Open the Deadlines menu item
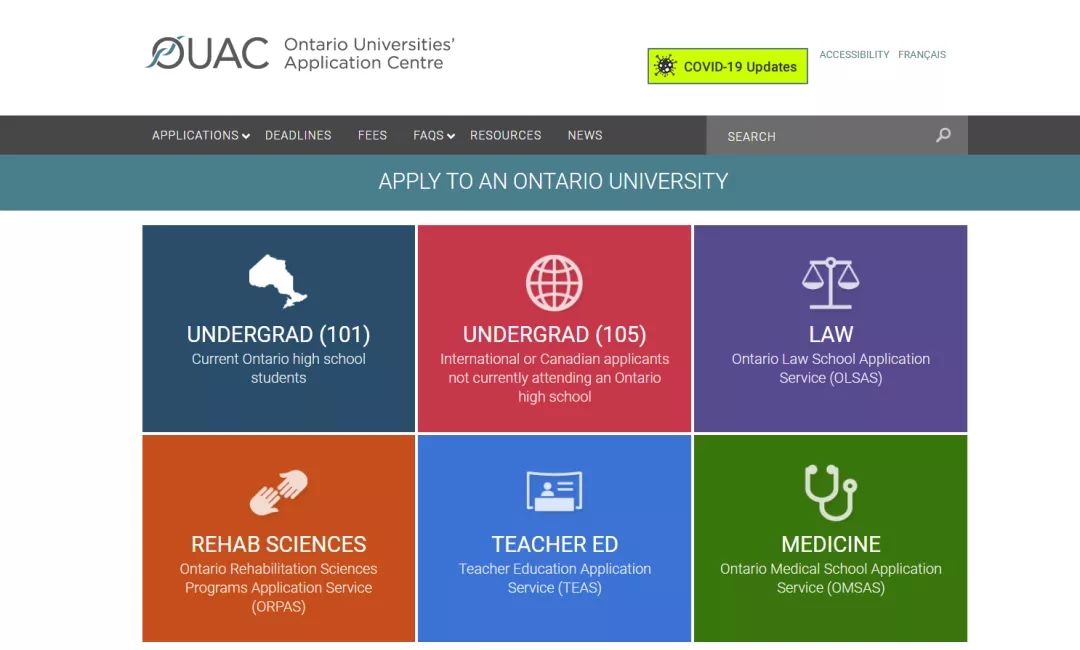This screenshot has height=650, width=1080. 298,135
